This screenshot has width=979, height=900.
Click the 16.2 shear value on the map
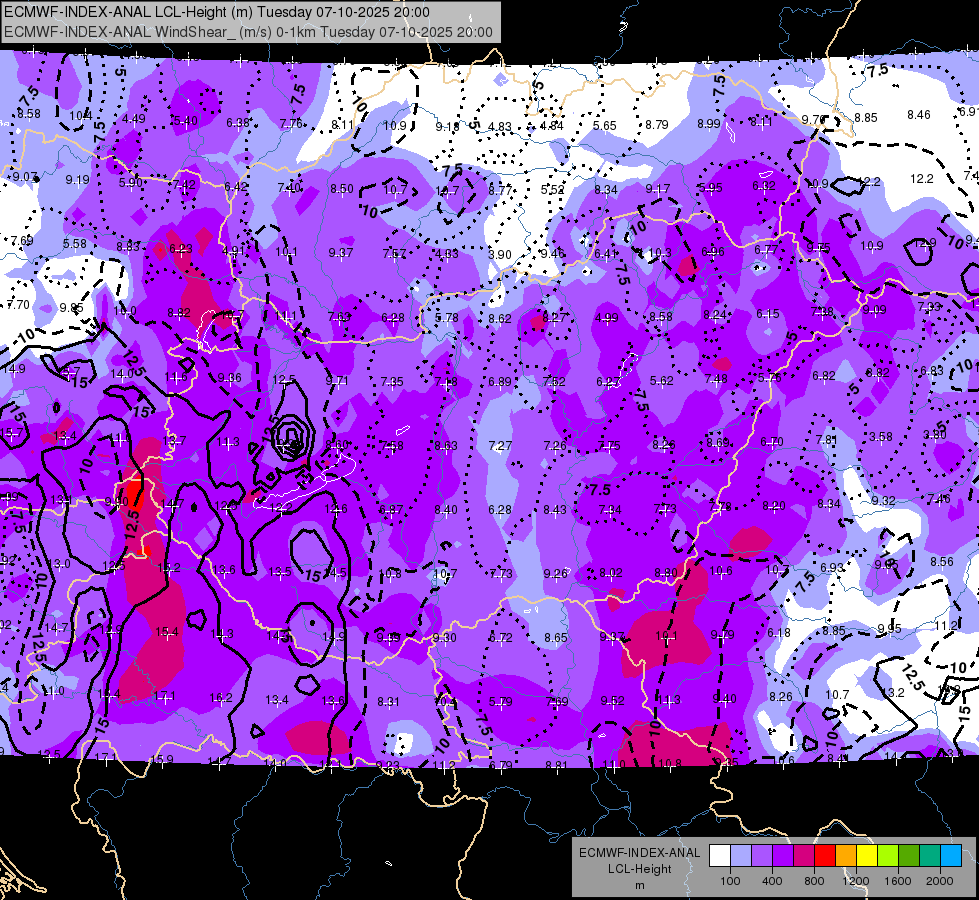coord(221,698)
